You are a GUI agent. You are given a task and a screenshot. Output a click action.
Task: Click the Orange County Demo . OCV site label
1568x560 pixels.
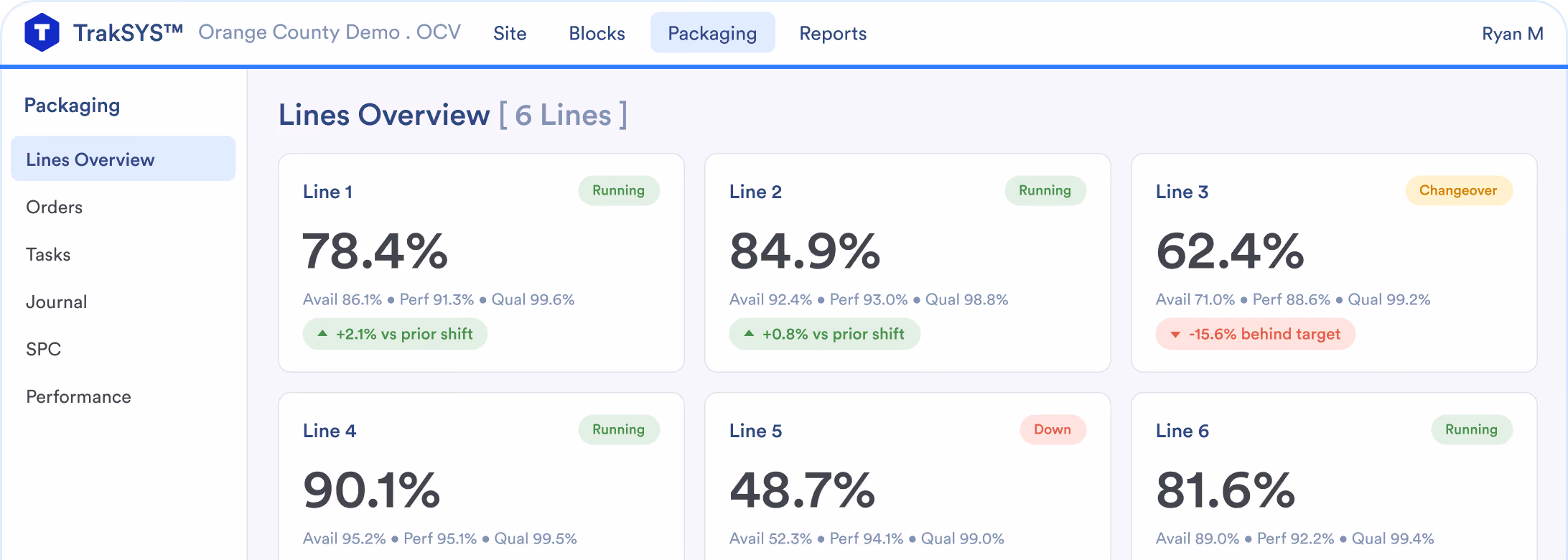point(330,32)
